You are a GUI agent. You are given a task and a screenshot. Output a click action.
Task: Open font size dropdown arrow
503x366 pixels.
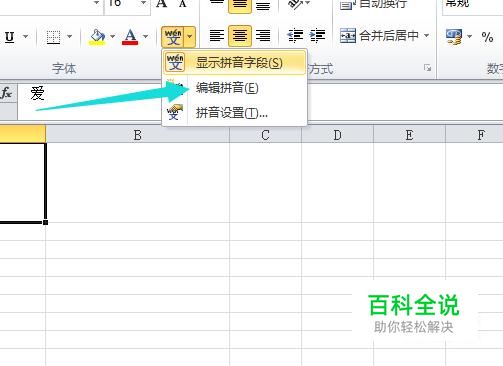click(144, 3)
